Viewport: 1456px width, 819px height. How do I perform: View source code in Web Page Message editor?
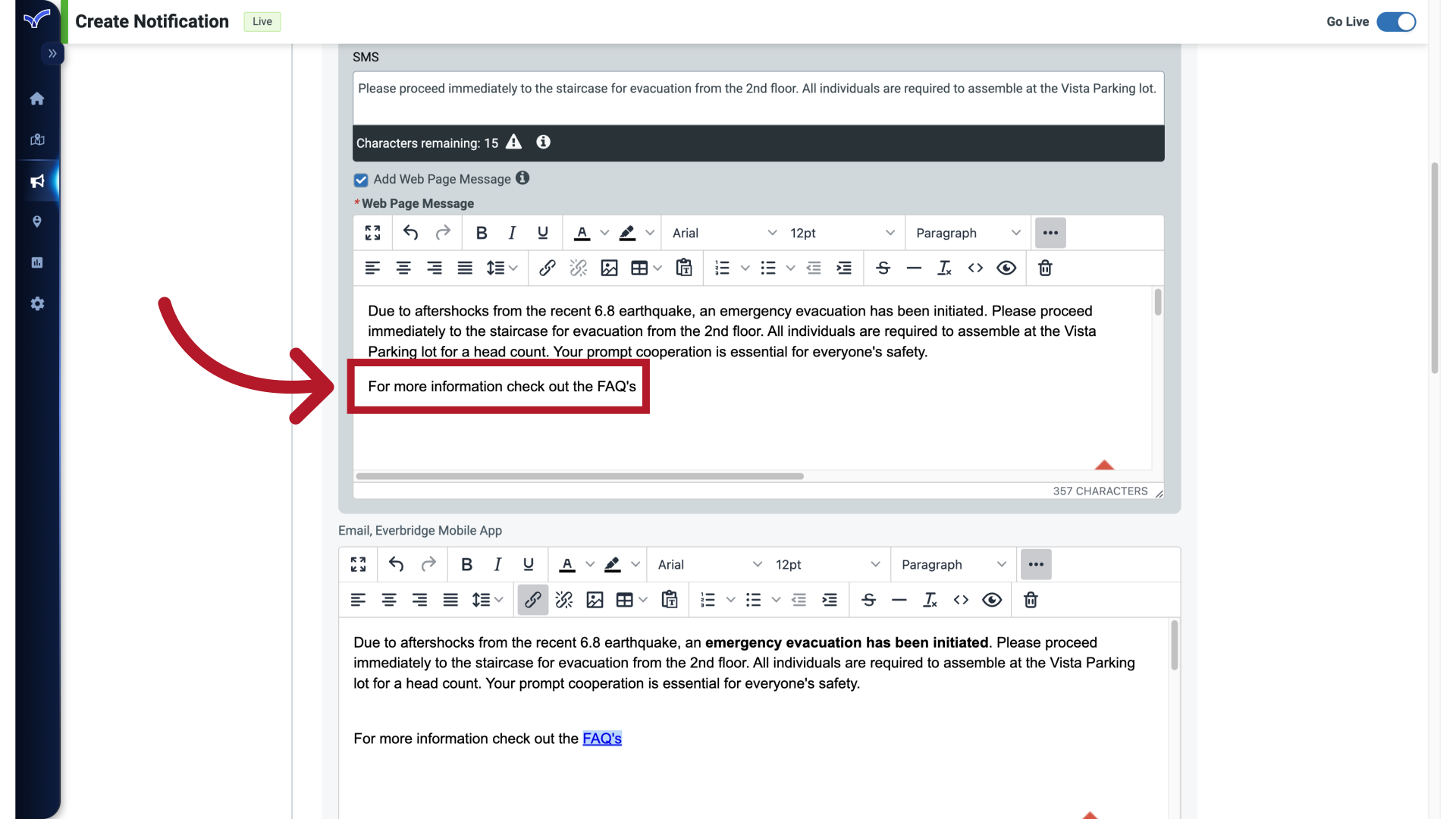[x=975, y=268]
